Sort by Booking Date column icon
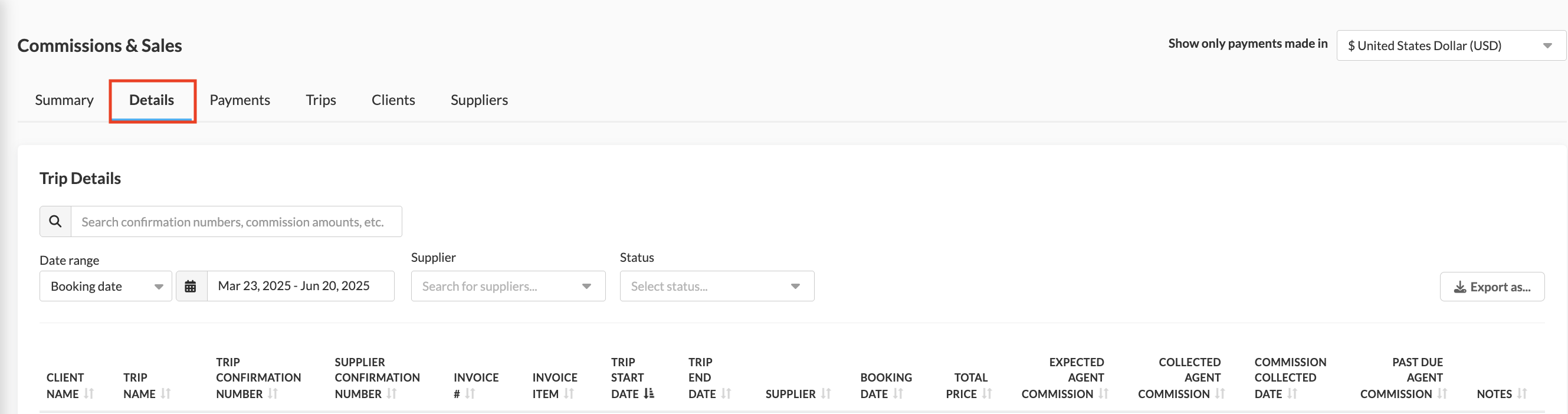 tap(898, 394)
